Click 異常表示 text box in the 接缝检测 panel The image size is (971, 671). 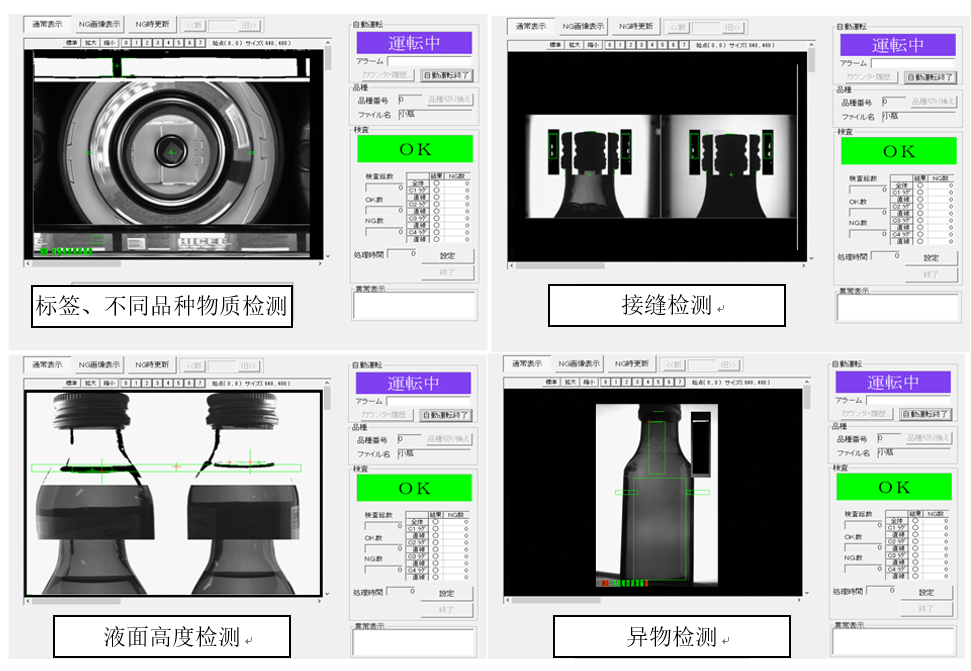click(899, 308)
